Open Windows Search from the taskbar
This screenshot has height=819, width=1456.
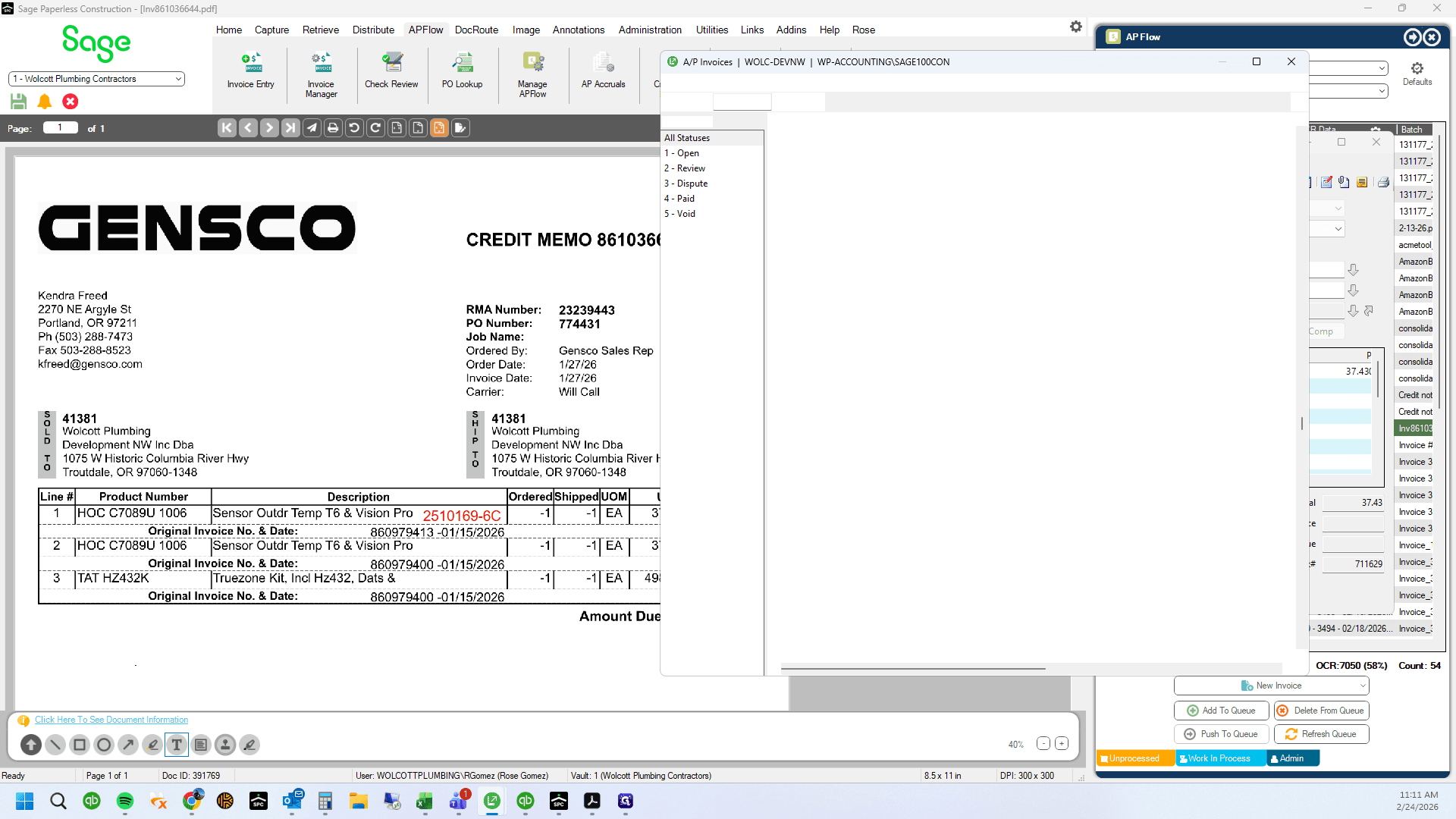(x=58, y=801)
